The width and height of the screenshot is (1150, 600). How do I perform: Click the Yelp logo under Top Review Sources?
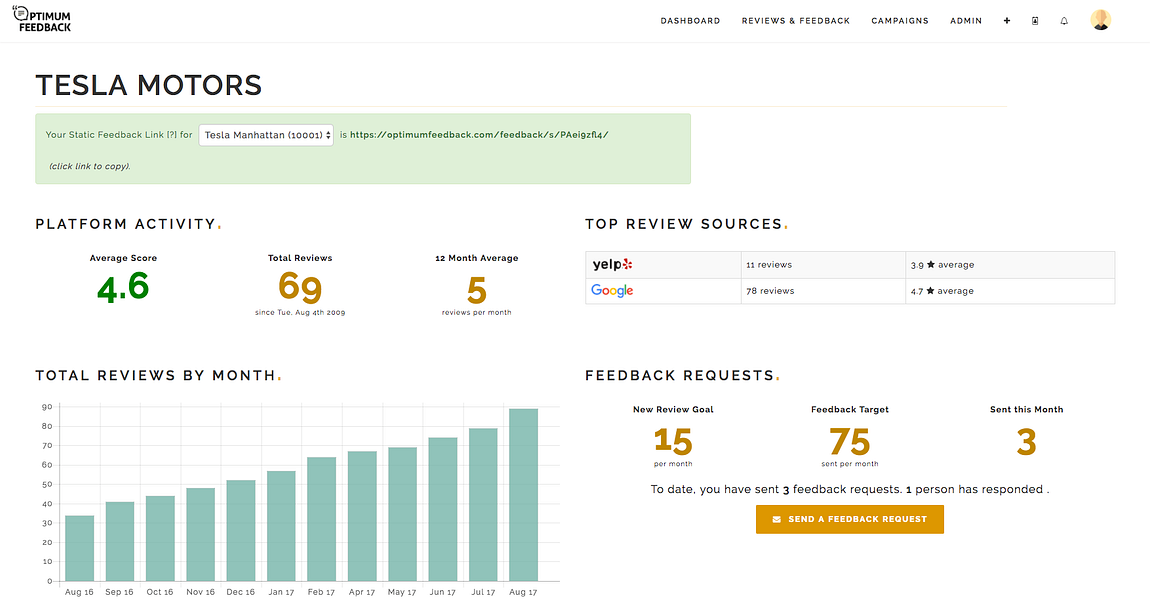tap(612, 264)
